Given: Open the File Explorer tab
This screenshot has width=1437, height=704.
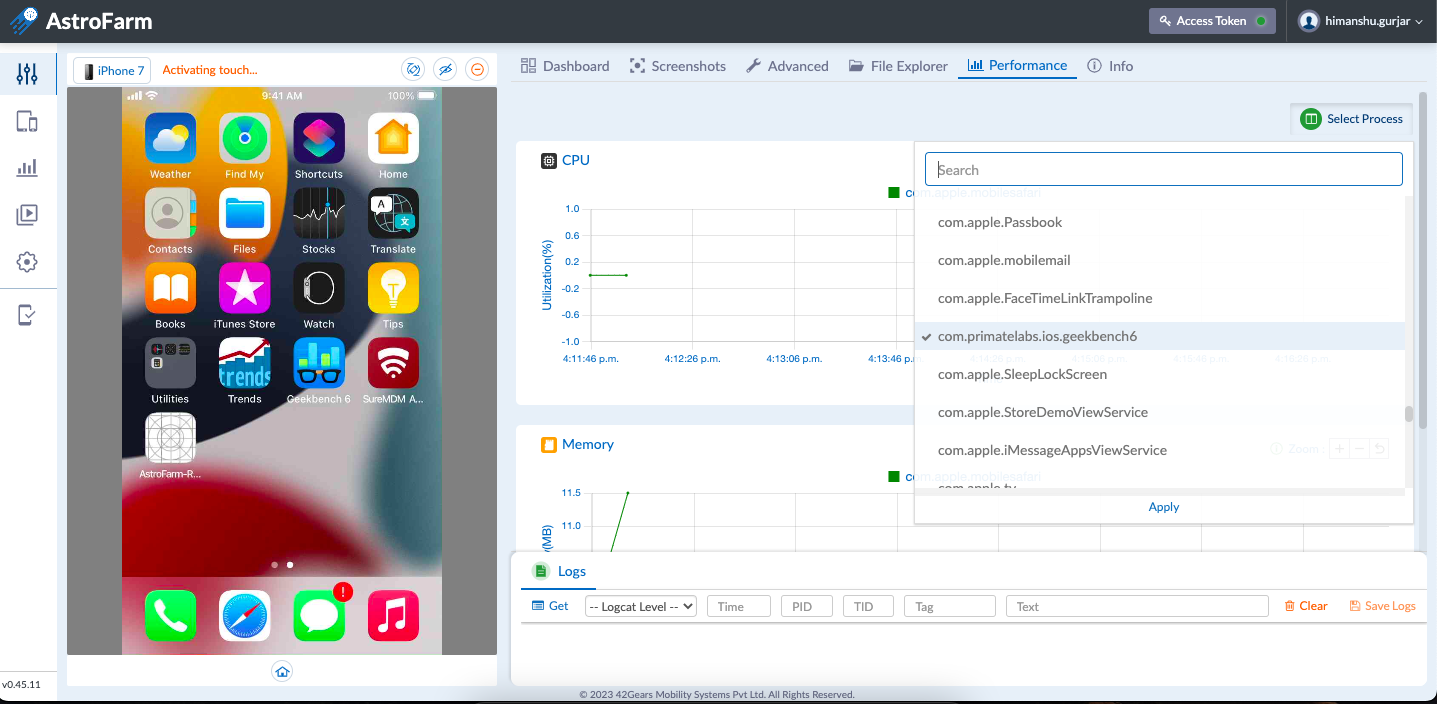Looking at the screenshot, I should [898, 66].
